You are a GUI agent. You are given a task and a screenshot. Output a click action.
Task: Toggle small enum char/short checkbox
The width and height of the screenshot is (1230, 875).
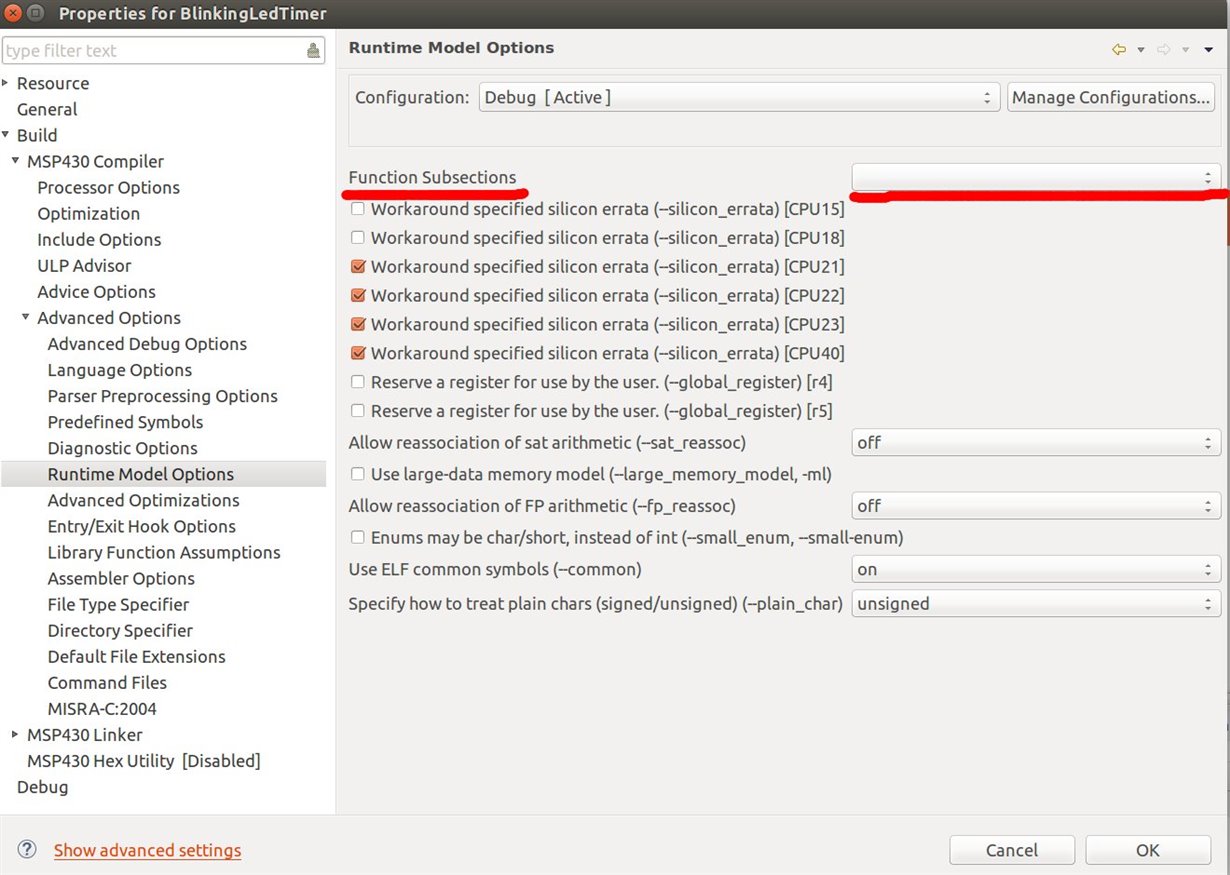pyautogui.click(x=358, y=538)
